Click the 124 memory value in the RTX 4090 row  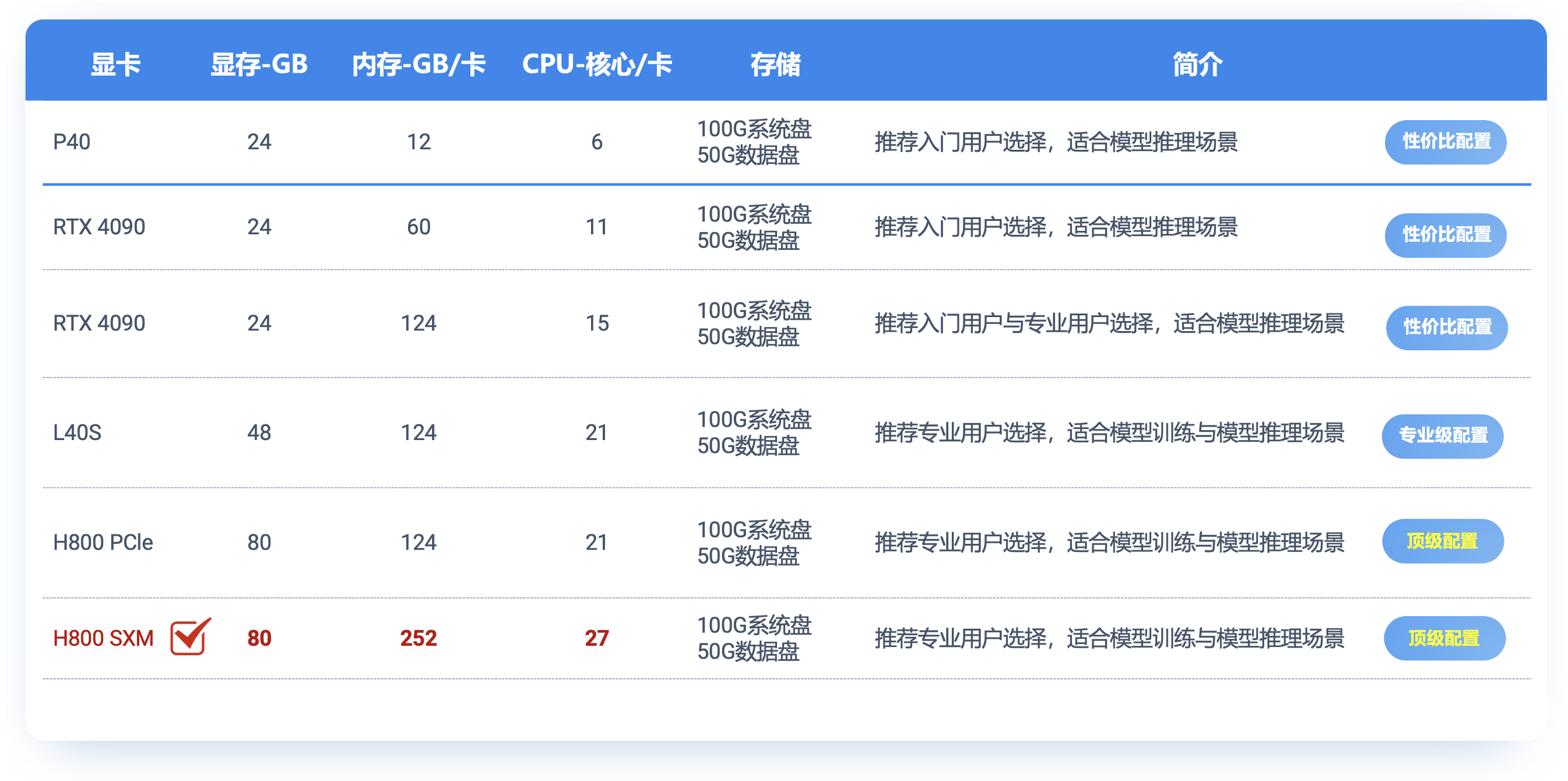pyautogui.click(x=419, y=323)
